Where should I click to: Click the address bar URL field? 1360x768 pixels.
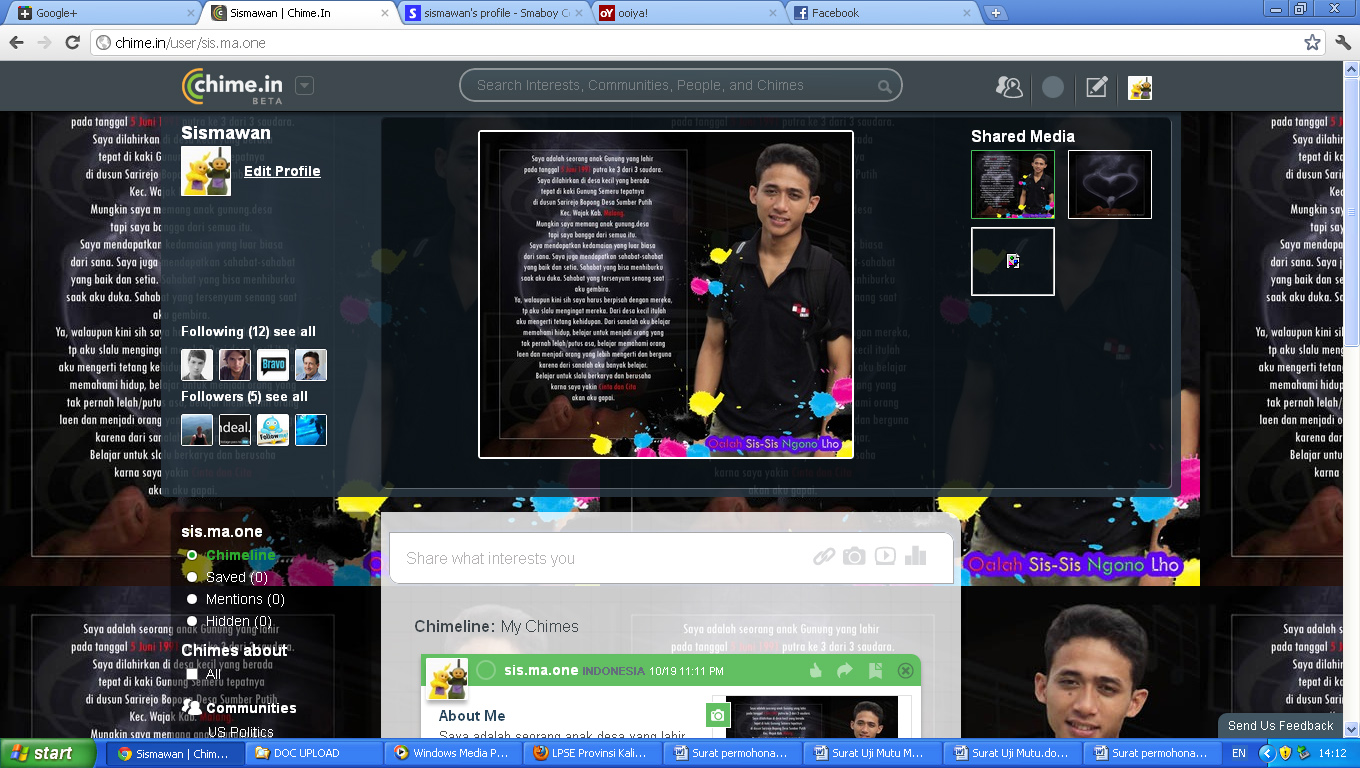pos(708,42)
